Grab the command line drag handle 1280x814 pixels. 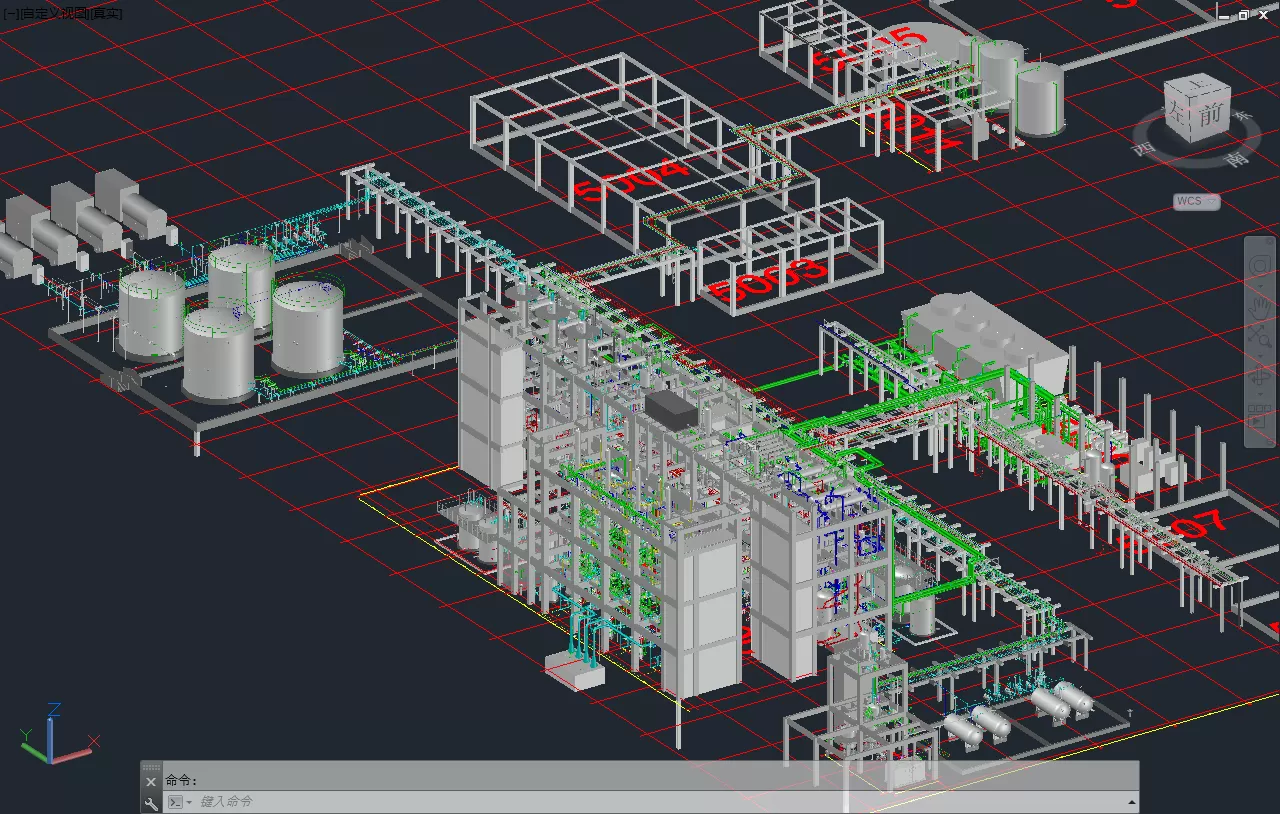[x=151, y=767]
